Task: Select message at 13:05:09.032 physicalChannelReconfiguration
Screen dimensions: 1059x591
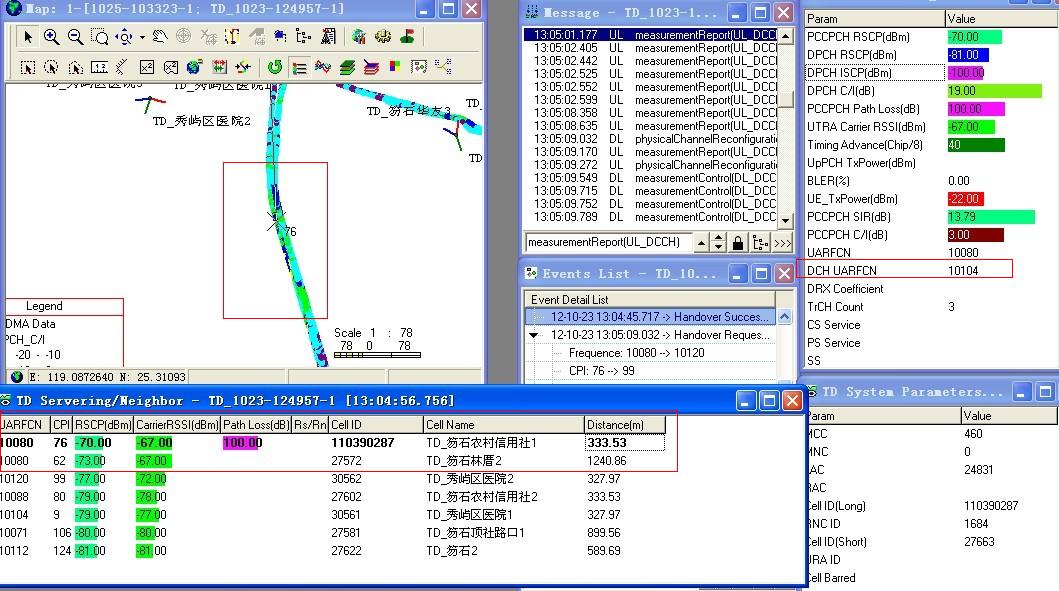Action: tap(650, 139)
